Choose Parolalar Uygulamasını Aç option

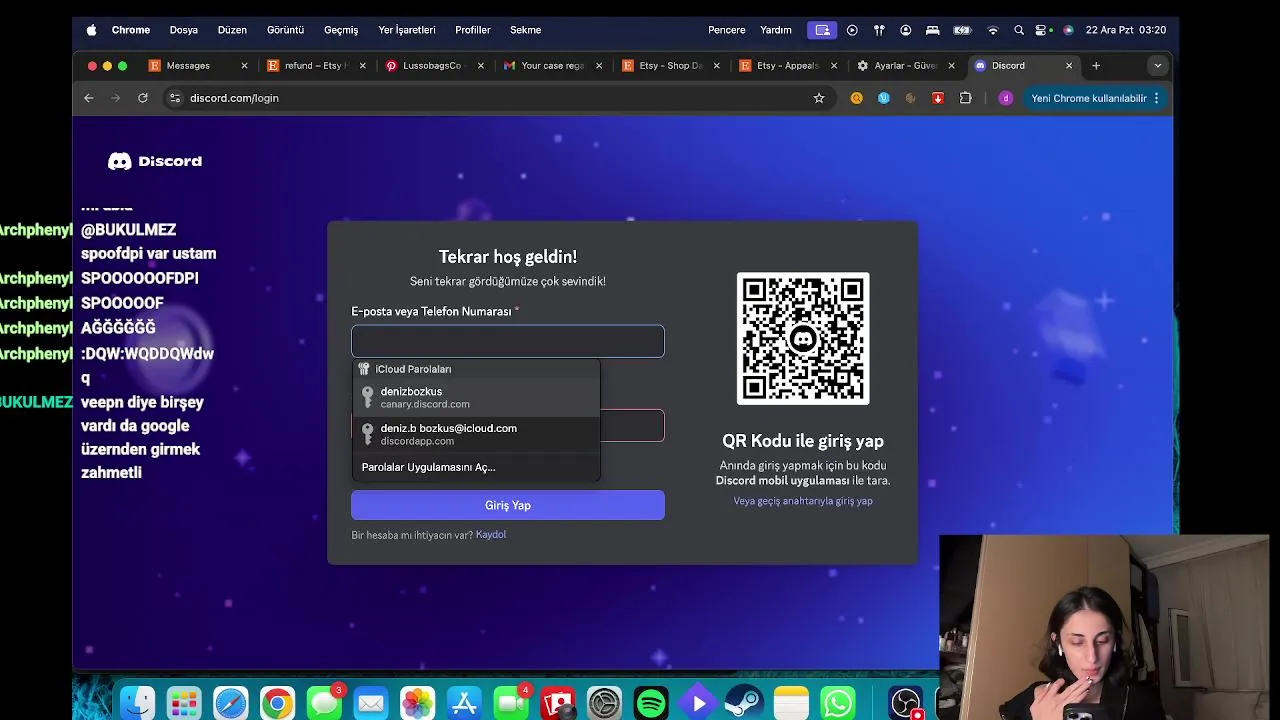(x=476, y=467)
